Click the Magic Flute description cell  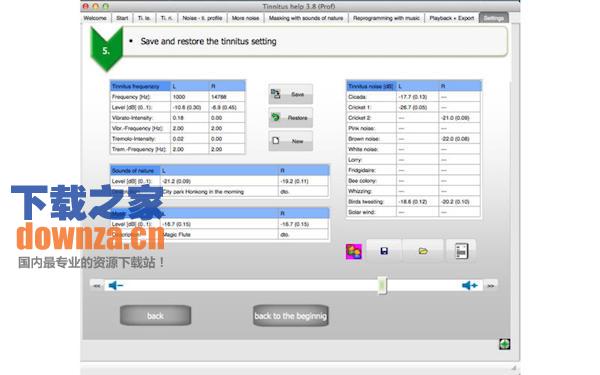tap(219, 235)
